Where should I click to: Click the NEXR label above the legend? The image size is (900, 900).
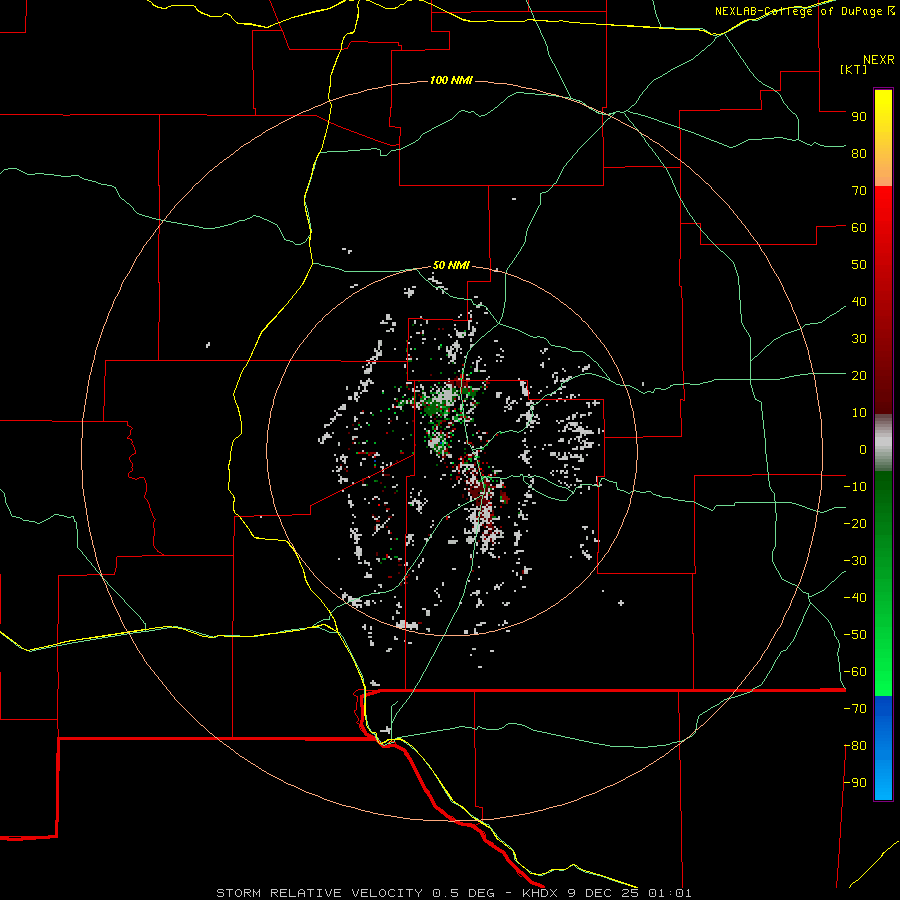click(x=879, y=60)
